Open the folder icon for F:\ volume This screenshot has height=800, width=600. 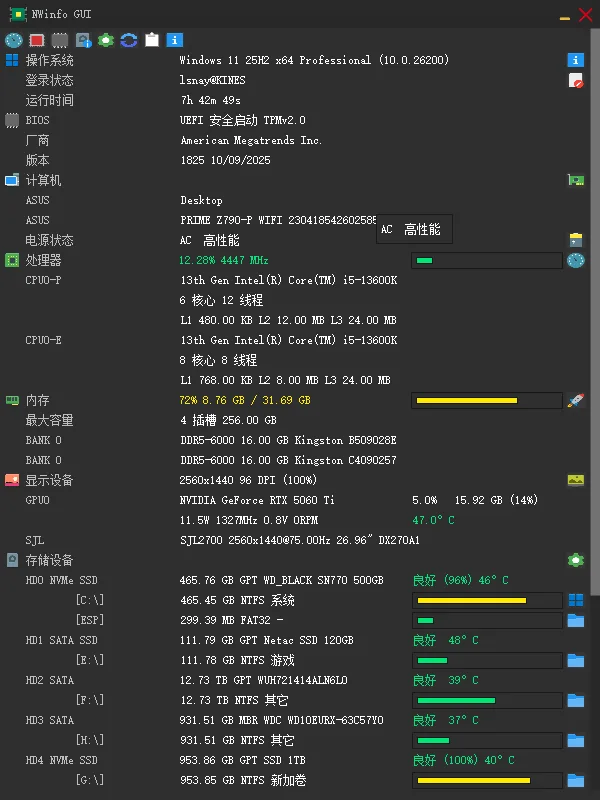coord(576,700)
